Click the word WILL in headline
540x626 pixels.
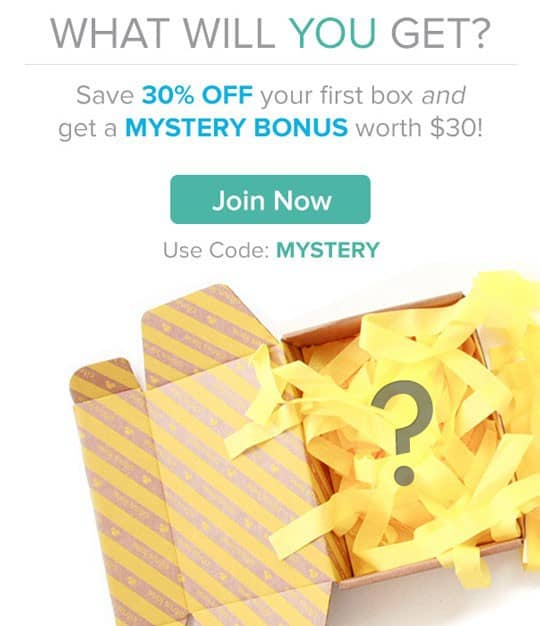click(x=229, y=33)
